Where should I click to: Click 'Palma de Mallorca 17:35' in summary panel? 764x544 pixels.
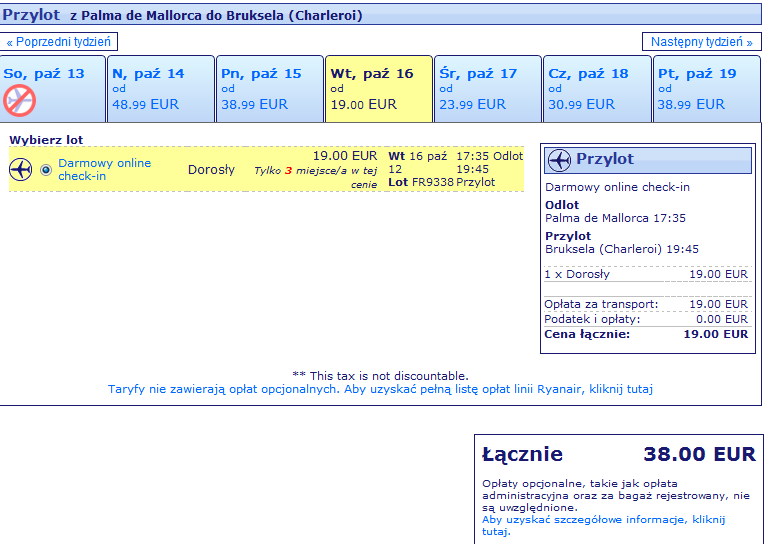[615, 218]
